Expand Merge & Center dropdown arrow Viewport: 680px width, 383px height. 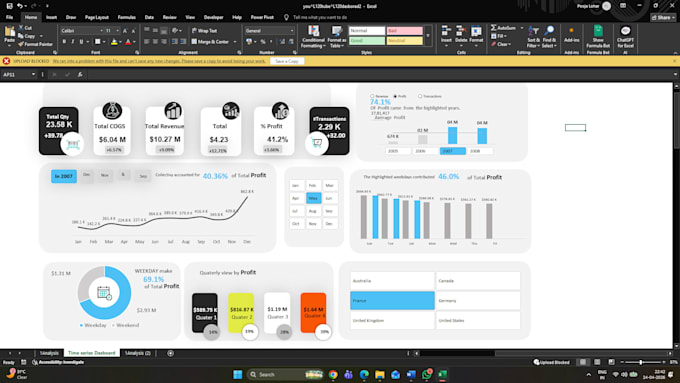coord(235,42)
